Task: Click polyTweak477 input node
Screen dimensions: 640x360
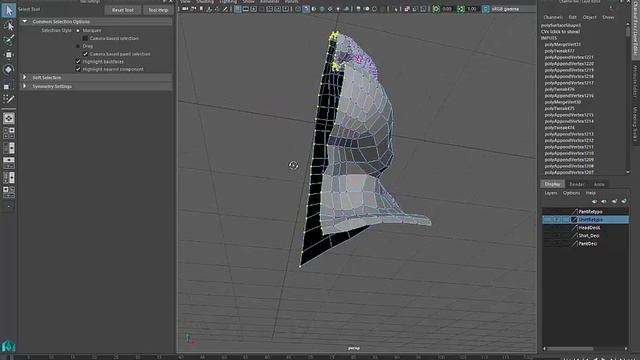Action: [x=559, y=51]
